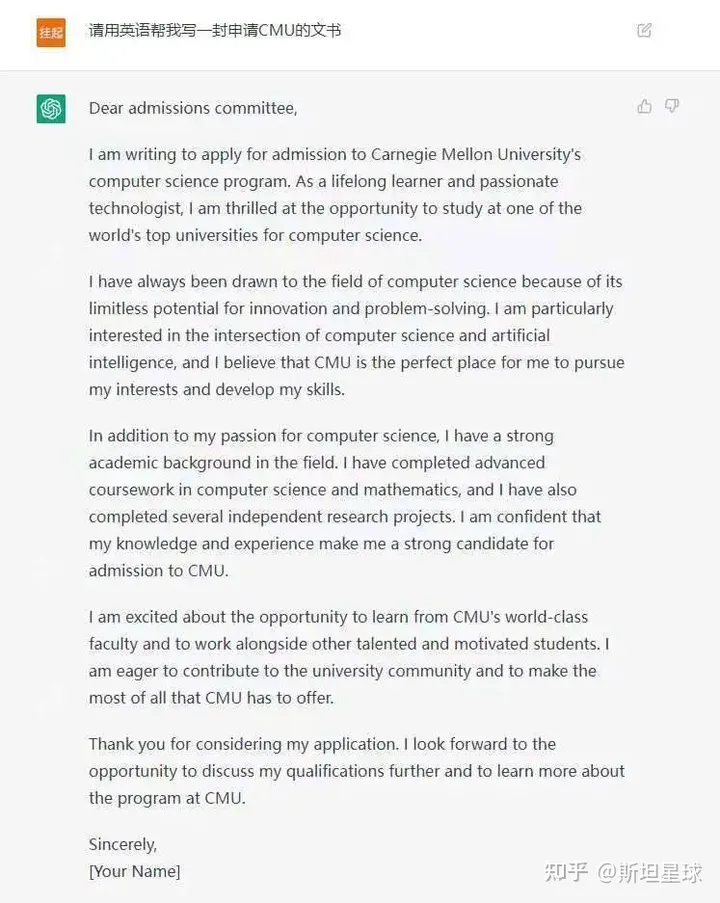Click the paragraph starting 'Thank you for considering'
This screenshot has width=720, height=903.
pyautogui.click(x=357, y=771)
